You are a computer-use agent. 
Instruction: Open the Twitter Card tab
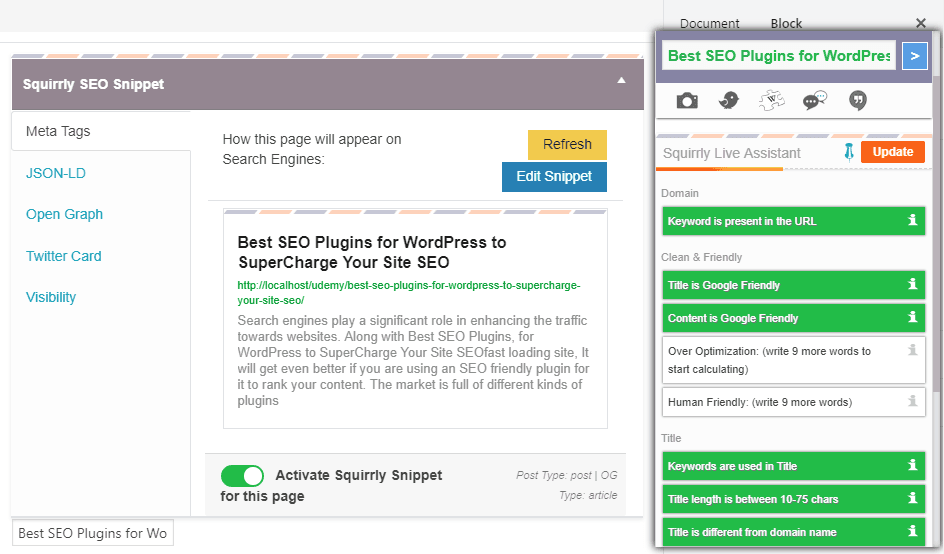click(63, 256)
